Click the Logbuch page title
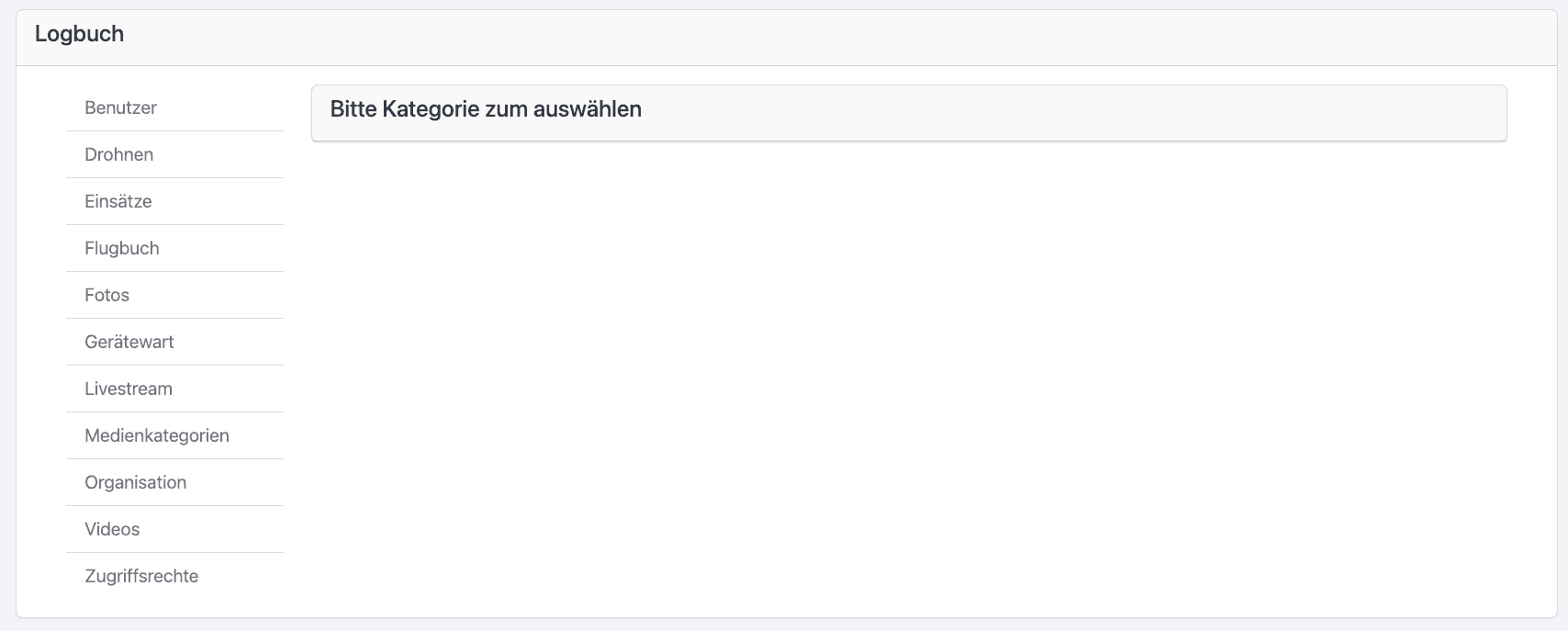1568x631 pixels. tap(79, 34)
